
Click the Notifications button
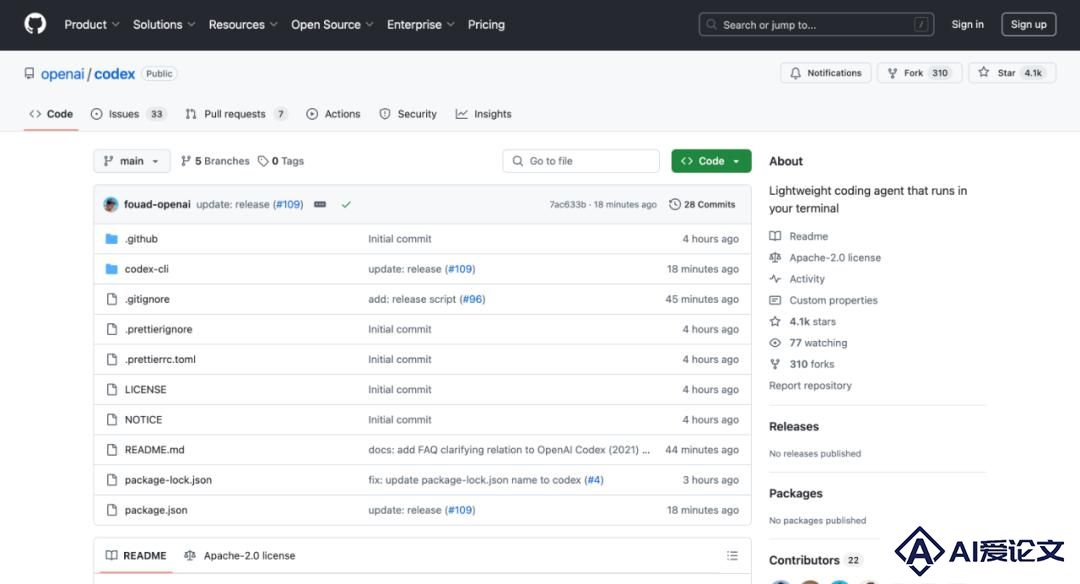pyautogui.click(x=825, y=73)
